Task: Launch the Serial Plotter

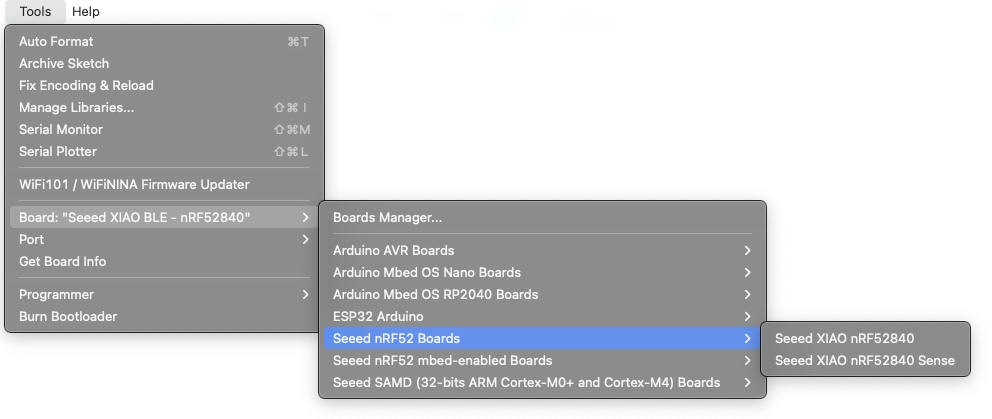Action: click(164, 151)
